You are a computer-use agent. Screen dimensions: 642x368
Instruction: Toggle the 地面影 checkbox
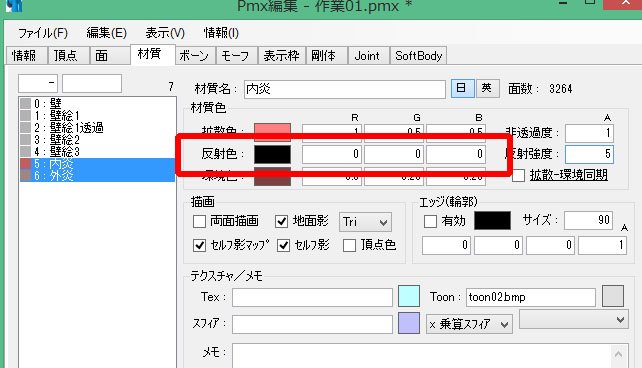tap(281, 221)
